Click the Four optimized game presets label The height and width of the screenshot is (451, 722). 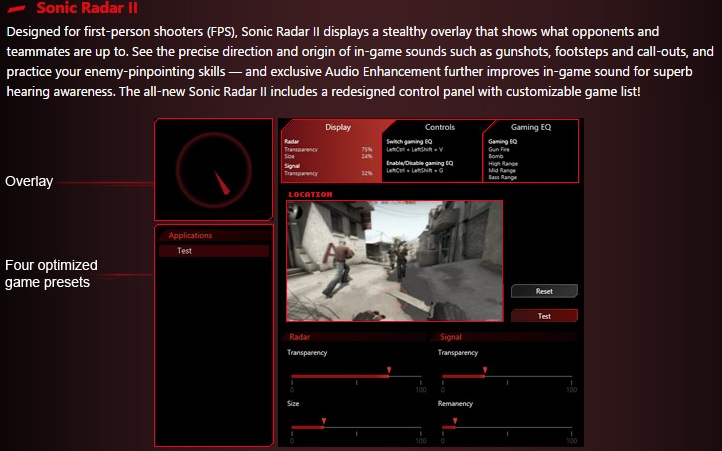pyautogui.click(x=51, y=274)
